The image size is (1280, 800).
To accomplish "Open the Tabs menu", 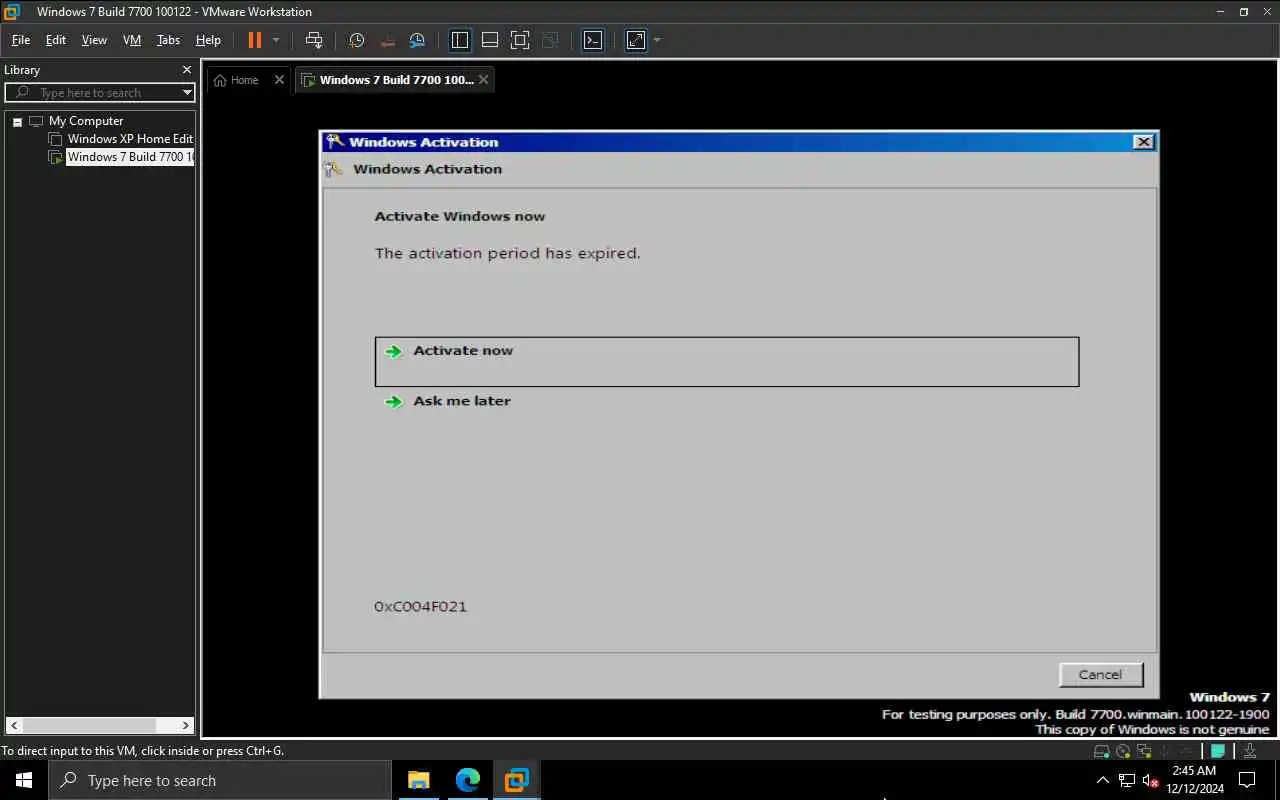I will [x=168, y=40].
